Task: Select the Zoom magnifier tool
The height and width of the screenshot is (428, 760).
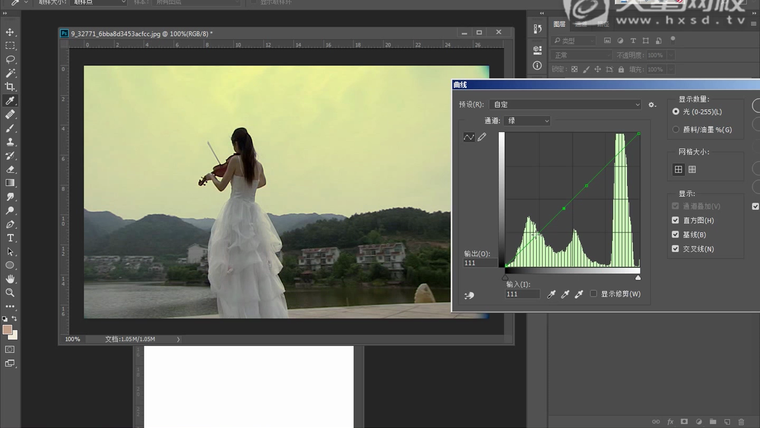Action: click(x=10, y=293)
